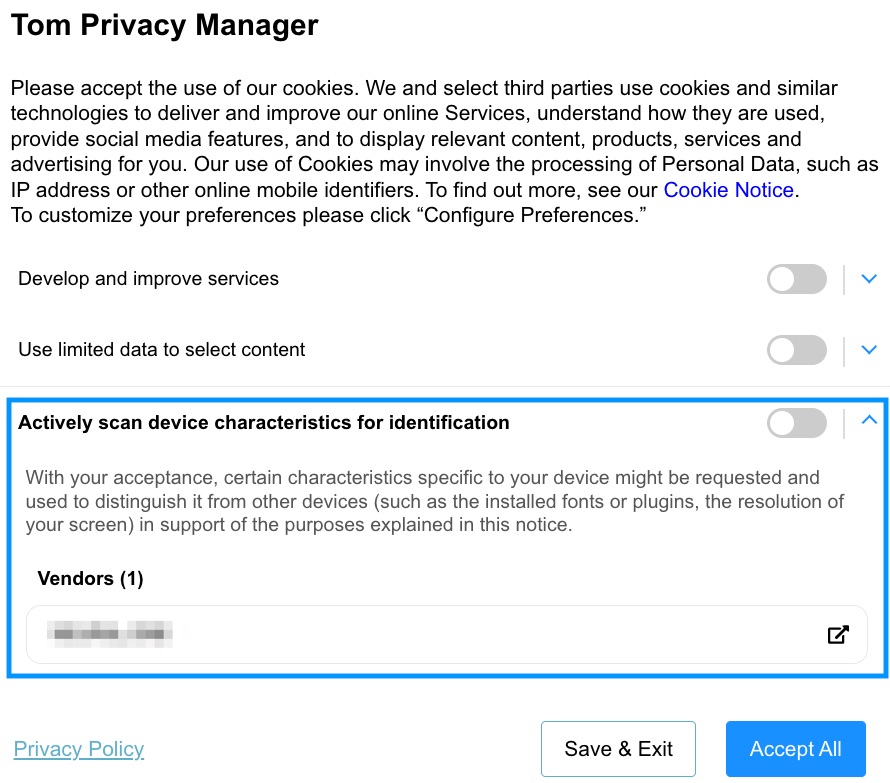890x783 pixels.
Task: Open the Privacy Policy link
Action: [79, 749]
